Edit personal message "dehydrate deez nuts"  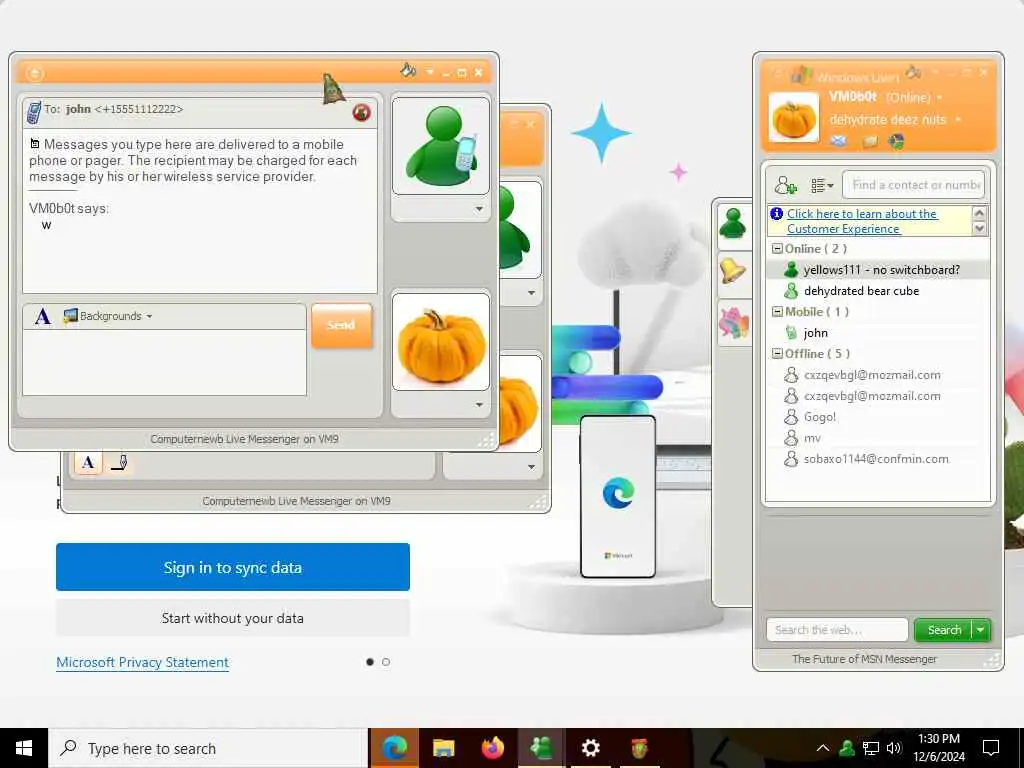[x=895, y=120]
